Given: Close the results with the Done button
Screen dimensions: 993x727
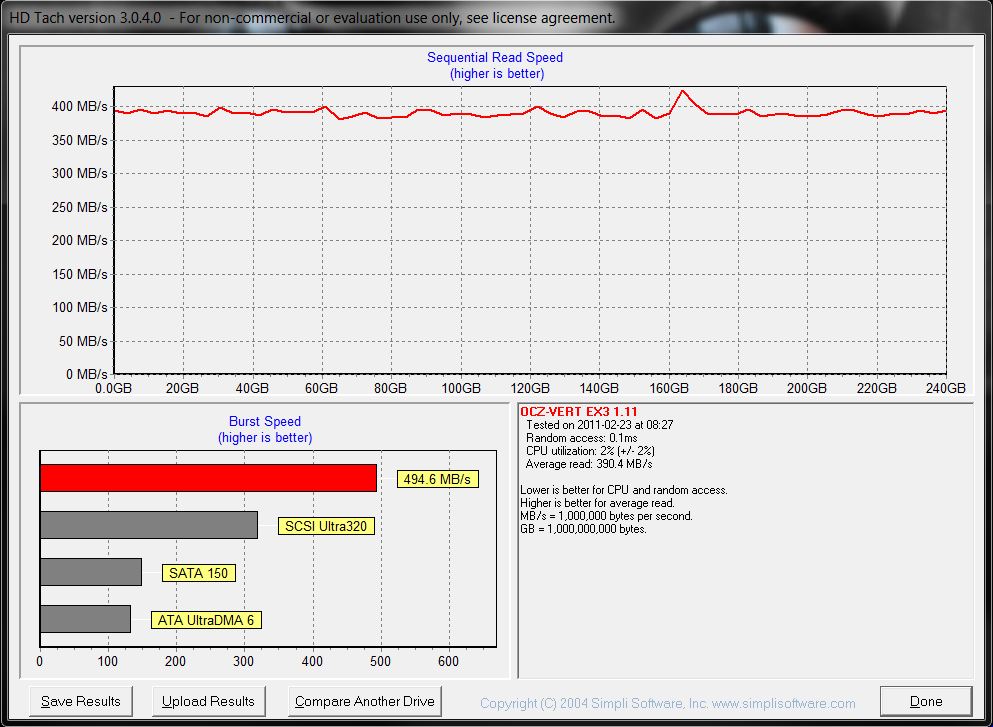Looking at the screenshot, I should (925, 701).
